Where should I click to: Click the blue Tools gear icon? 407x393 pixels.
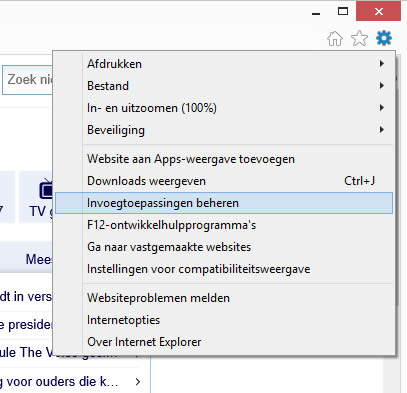point(384,38)
